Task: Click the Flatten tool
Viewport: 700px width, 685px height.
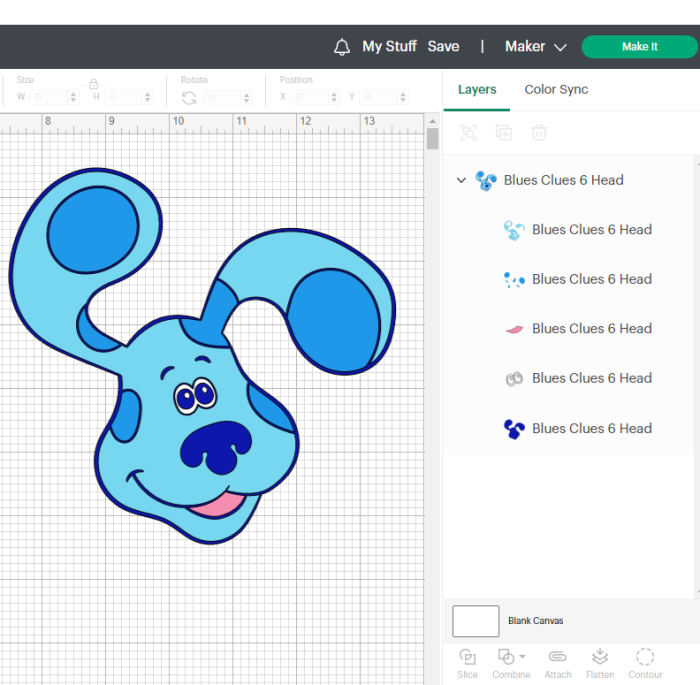Action: tap(600, 664)
